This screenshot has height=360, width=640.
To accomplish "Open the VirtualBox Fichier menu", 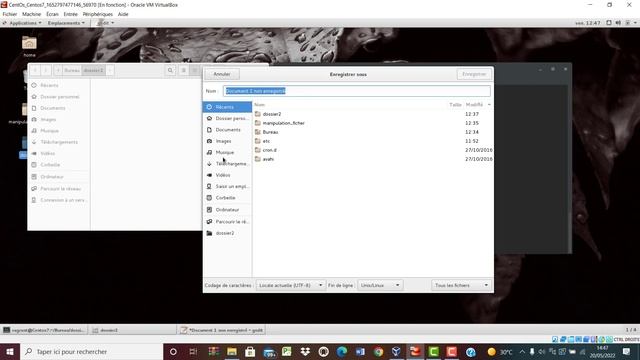I will pyautogui.click(x=10, y=14).
